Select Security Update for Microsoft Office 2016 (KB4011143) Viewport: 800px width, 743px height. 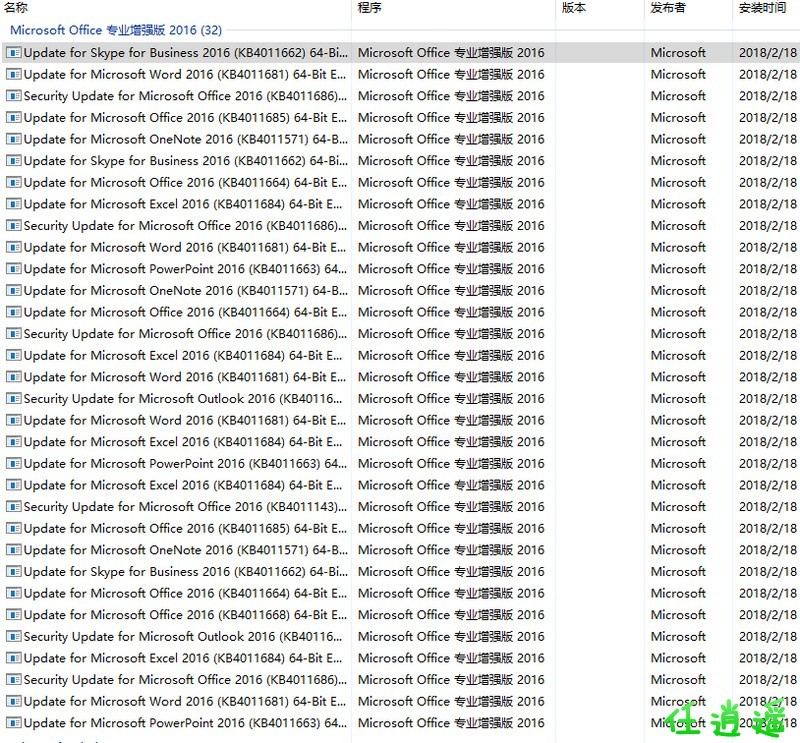[x=185, y=507]
